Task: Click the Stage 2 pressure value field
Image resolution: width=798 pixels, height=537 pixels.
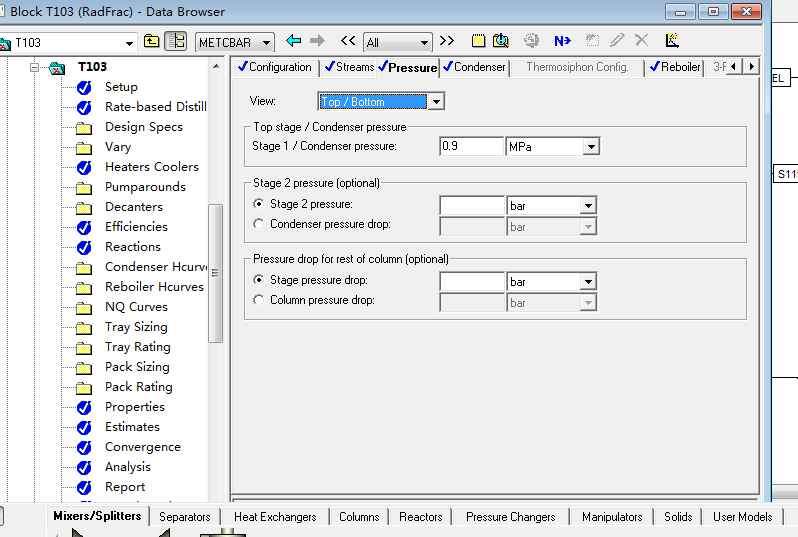Action: pos(472,206)
